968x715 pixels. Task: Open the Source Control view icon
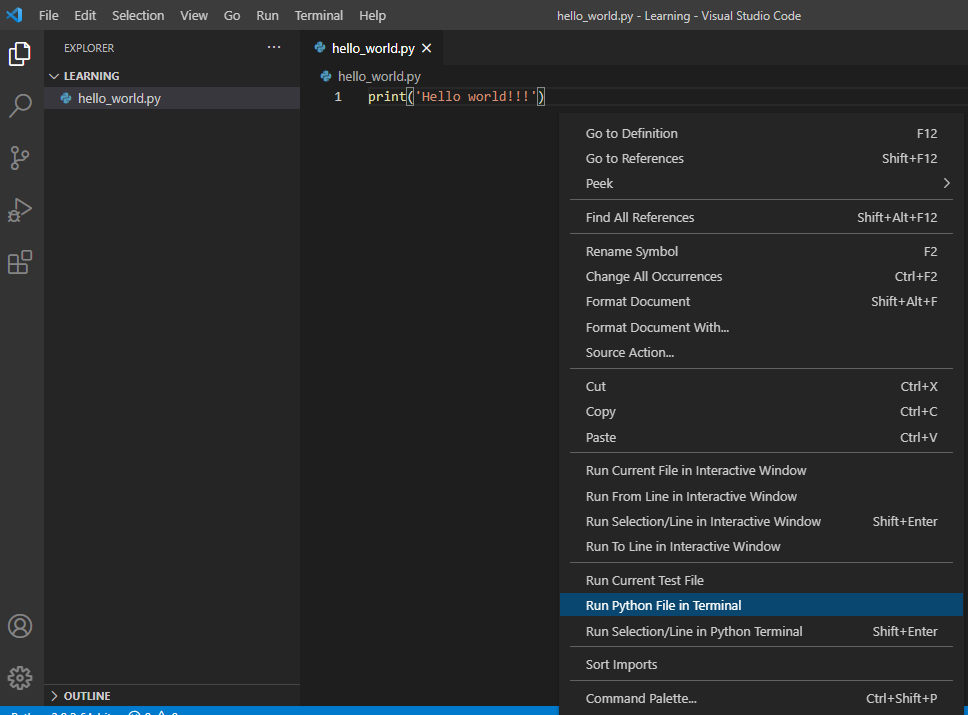click(20, 158)
